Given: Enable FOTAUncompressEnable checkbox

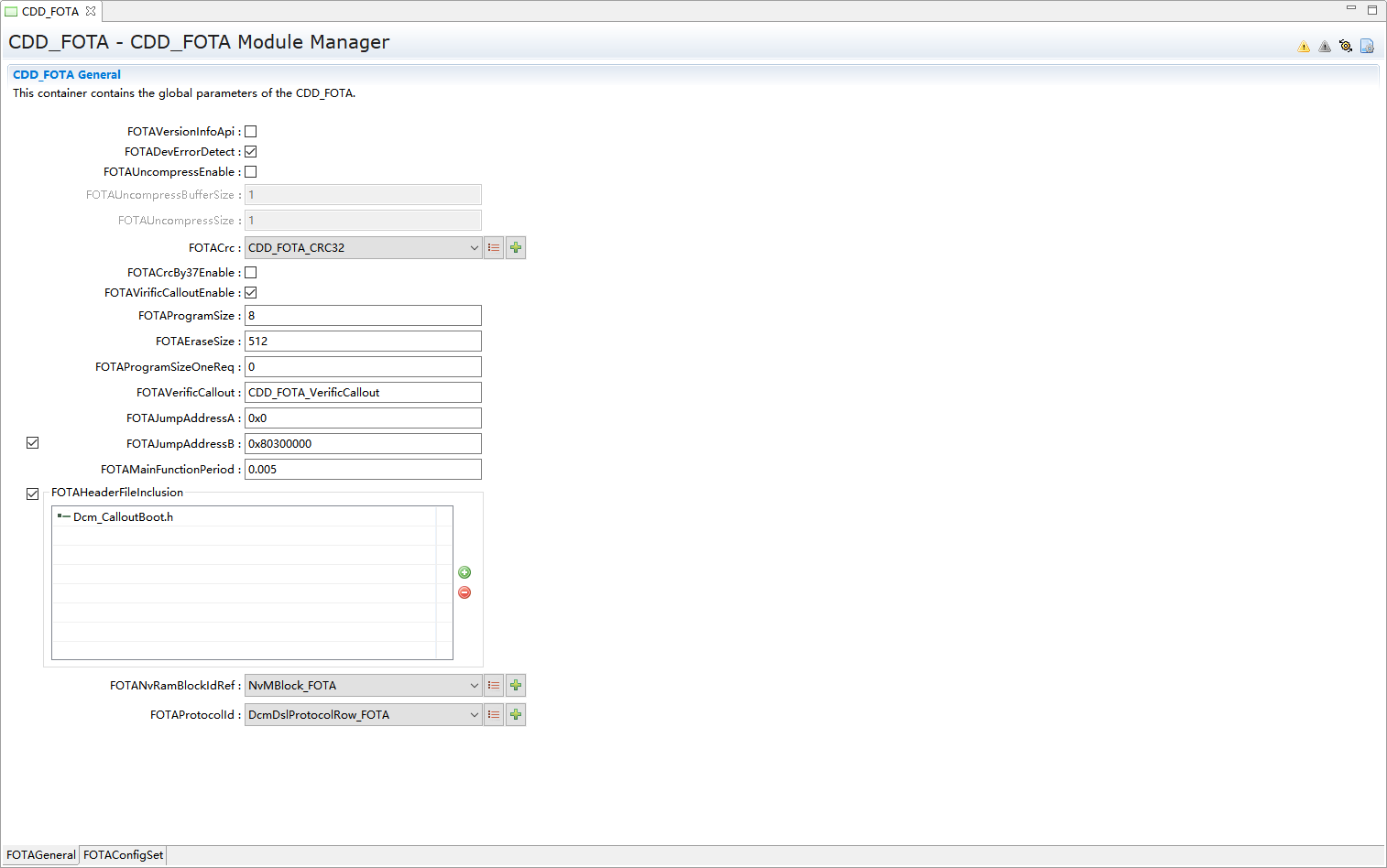Looking at the screenshot, I should [251, 172].
